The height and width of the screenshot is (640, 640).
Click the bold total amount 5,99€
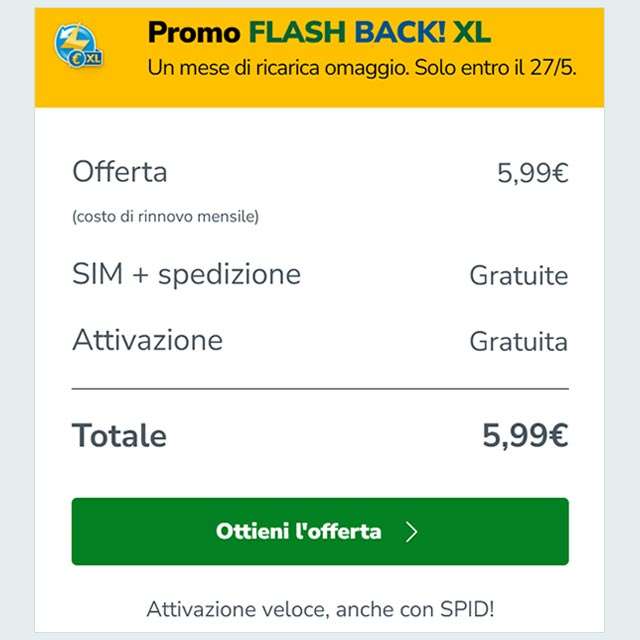[x=525, y=436]
